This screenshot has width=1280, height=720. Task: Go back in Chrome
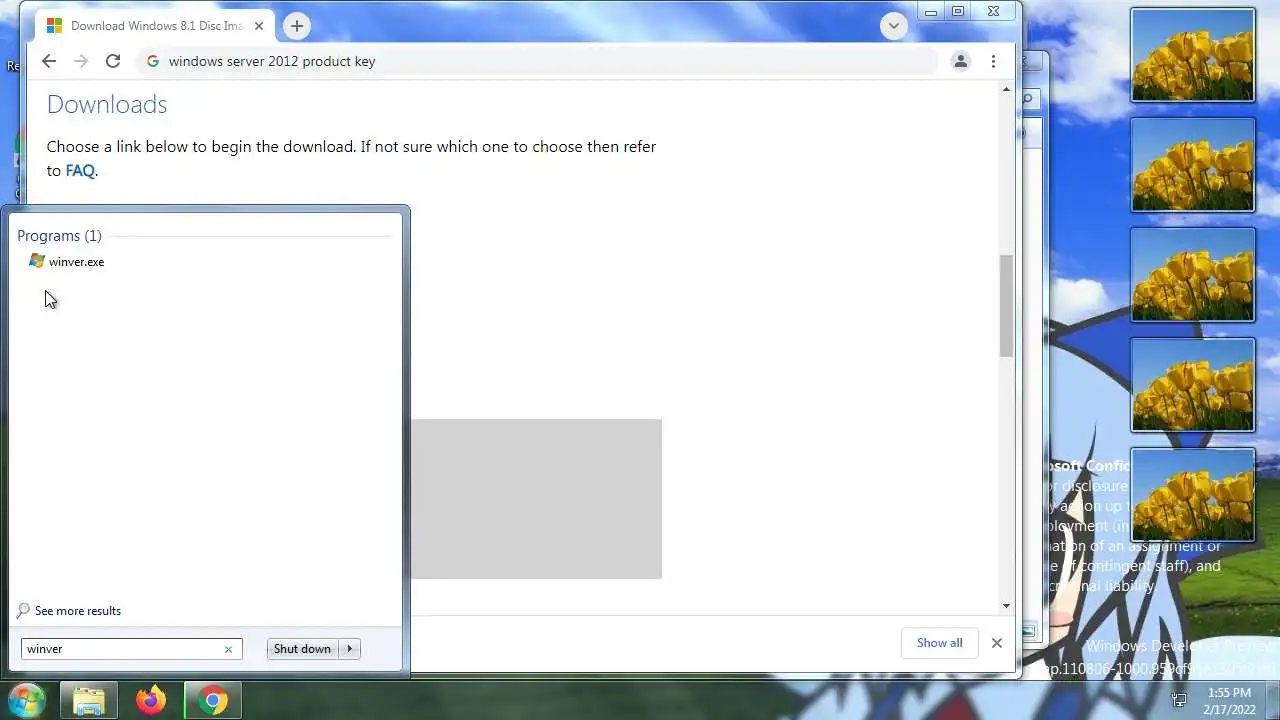[x=49, y=61]
